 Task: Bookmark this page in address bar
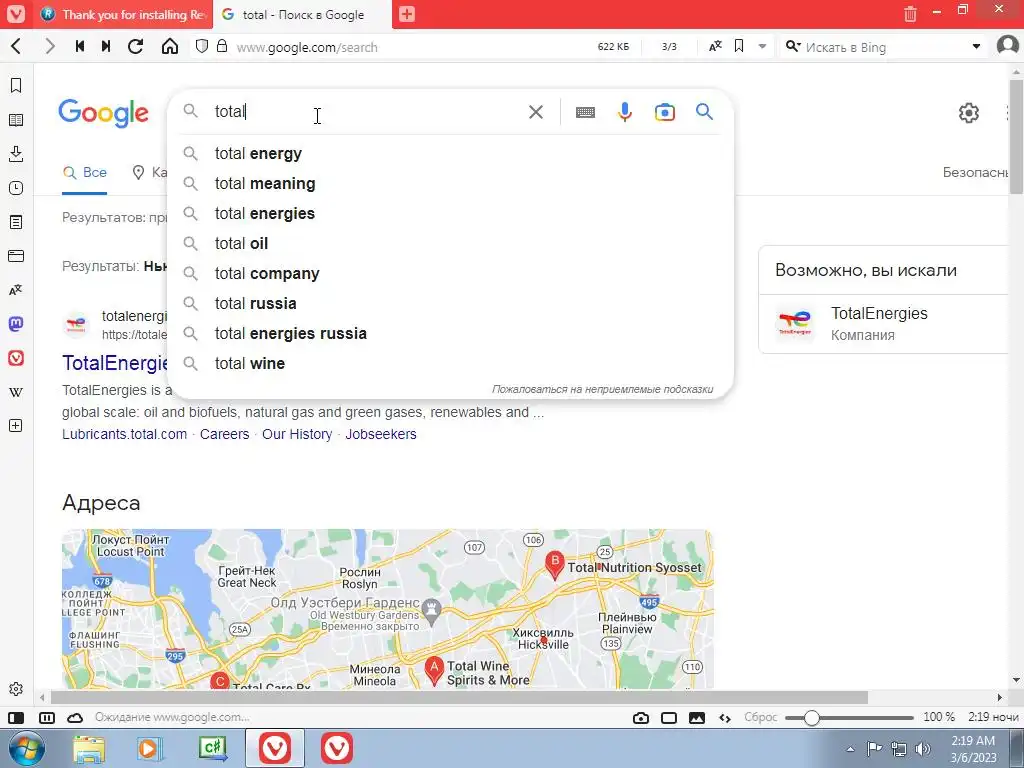[739, 46]
